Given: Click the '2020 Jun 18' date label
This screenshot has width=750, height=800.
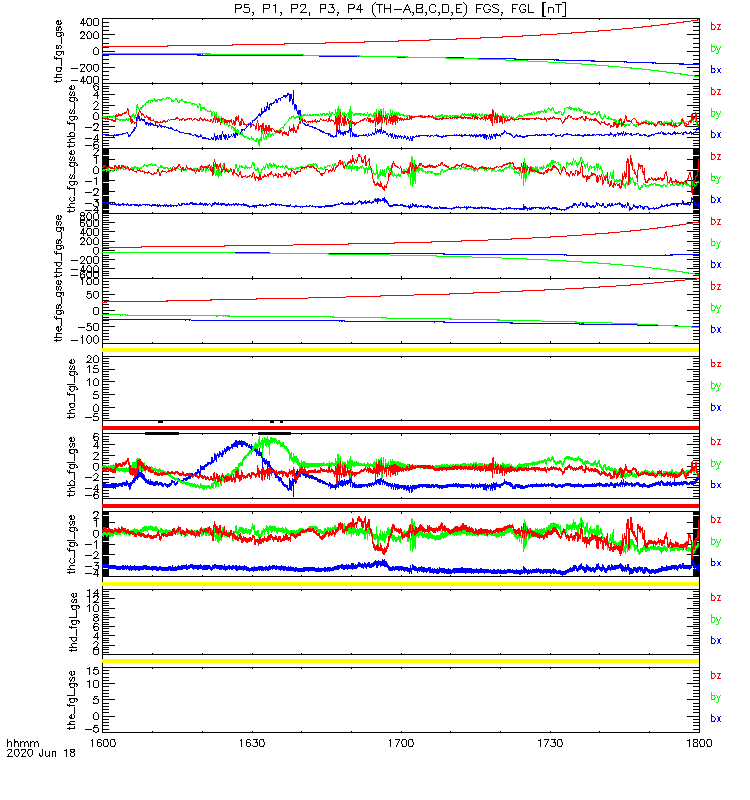Looking at the screenshot, I should pyautogui.click(x=41, y=753).
